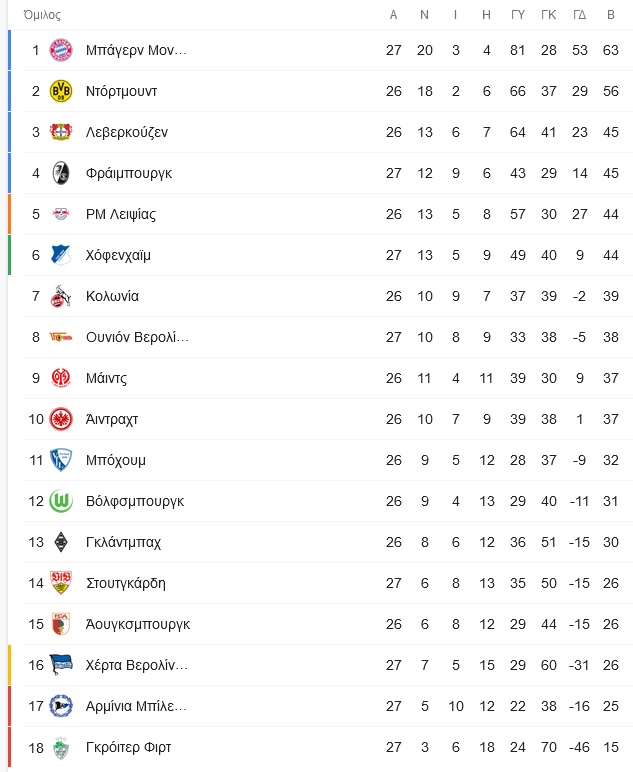Click the Köln goat crest icon
This screenshot has width=633, height=772.
tap(61, 296)
